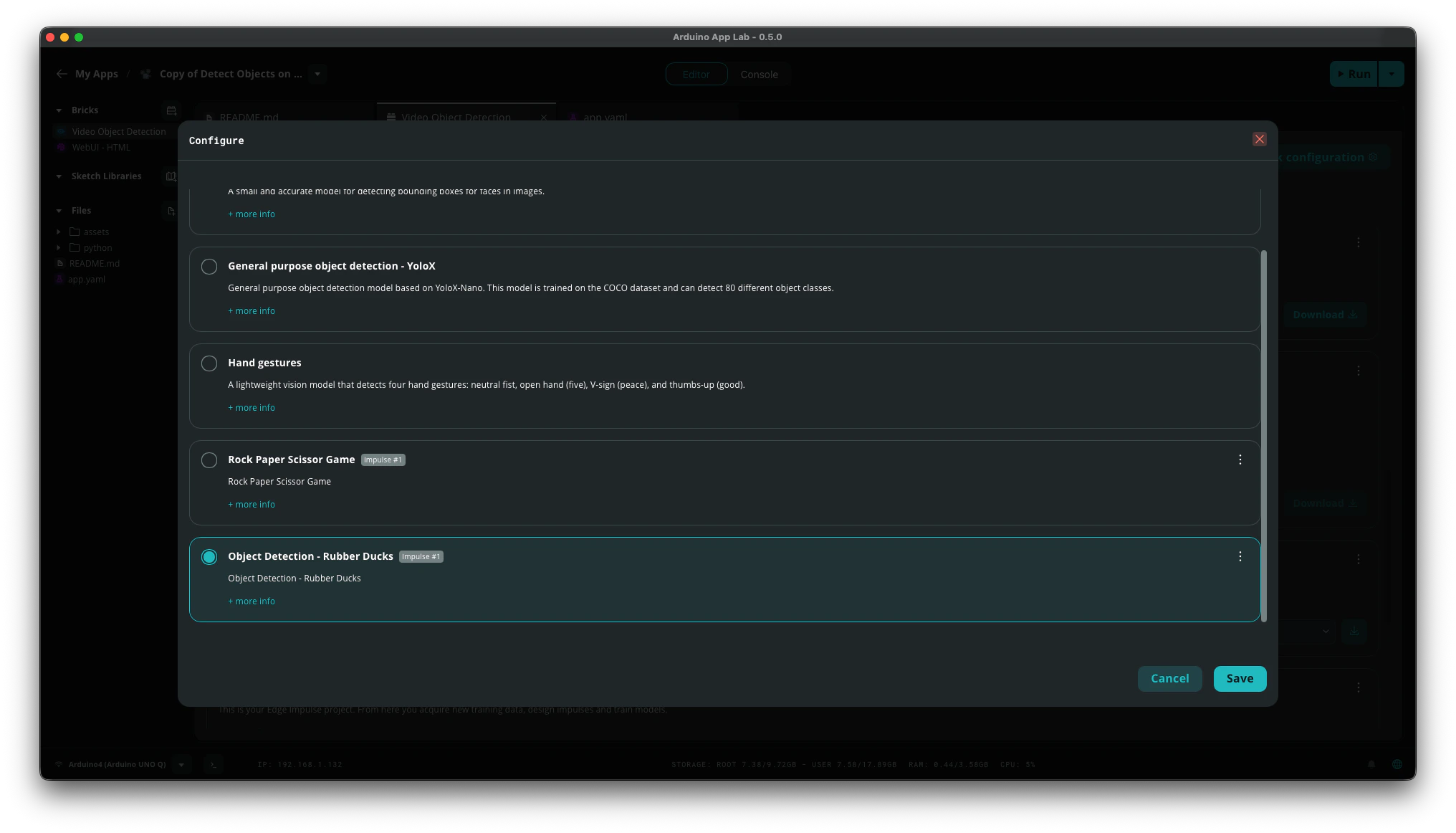The height and width of the screenshot is (833, 1456).
Task: Expand the assets folder in Files
Action: point(59,232)
